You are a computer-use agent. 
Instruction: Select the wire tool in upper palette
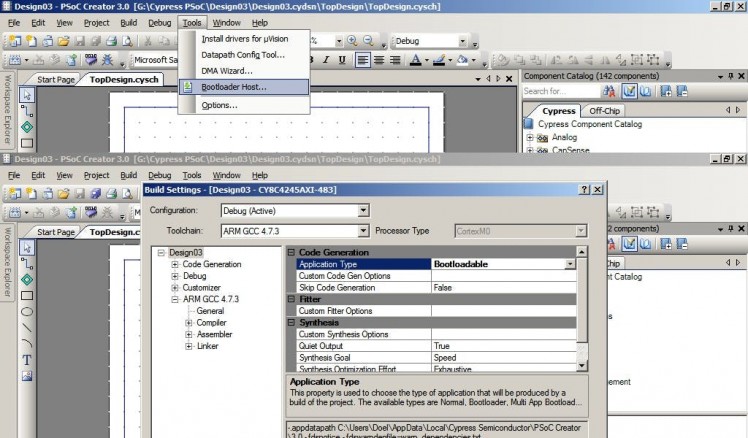[27, 111]
